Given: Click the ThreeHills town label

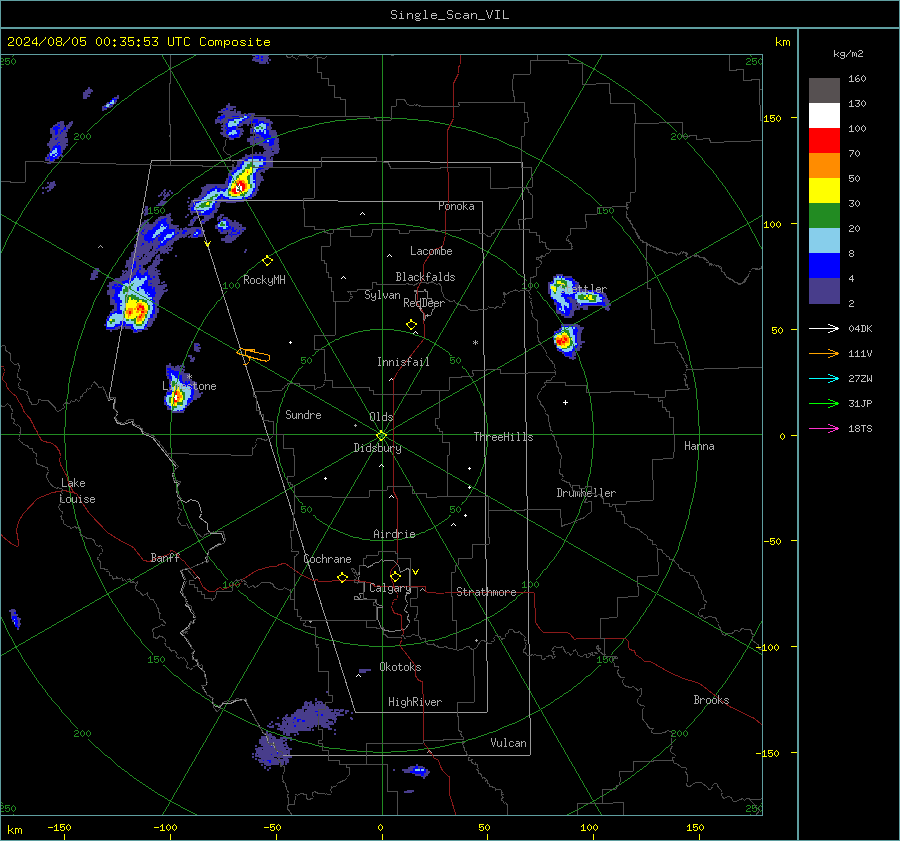Looking at the screenshot, I should (x=503, y=437).
